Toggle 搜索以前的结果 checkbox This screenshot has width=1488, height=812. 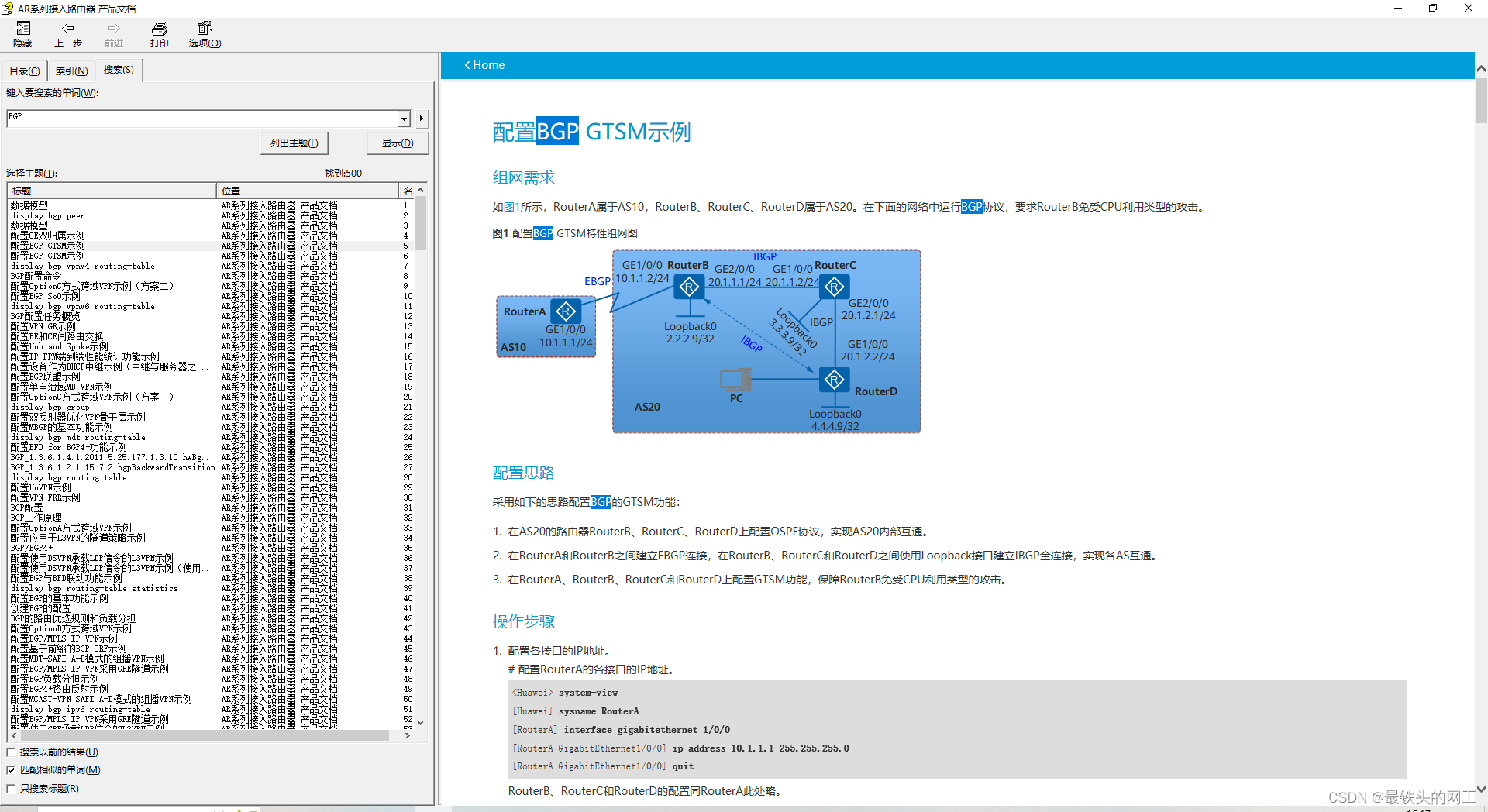click(x=11, y=752)
